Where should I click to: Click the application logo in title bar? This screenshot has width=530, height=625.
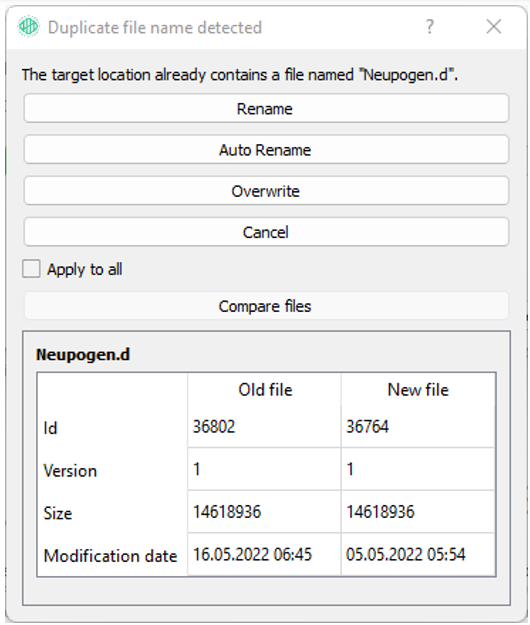[29, 27]
